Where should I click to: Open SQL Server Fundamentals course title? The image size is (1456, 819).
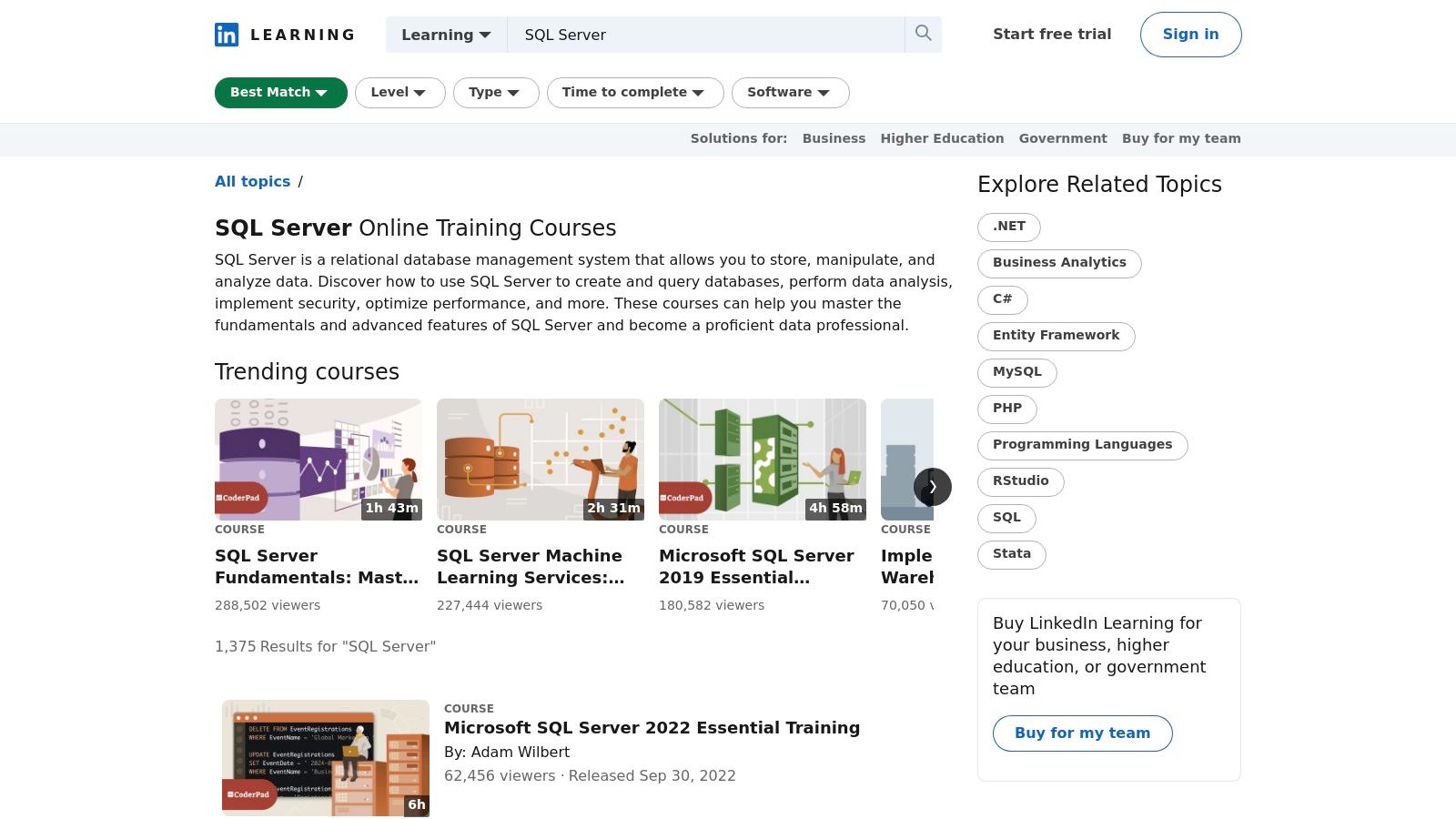(317, 567)
